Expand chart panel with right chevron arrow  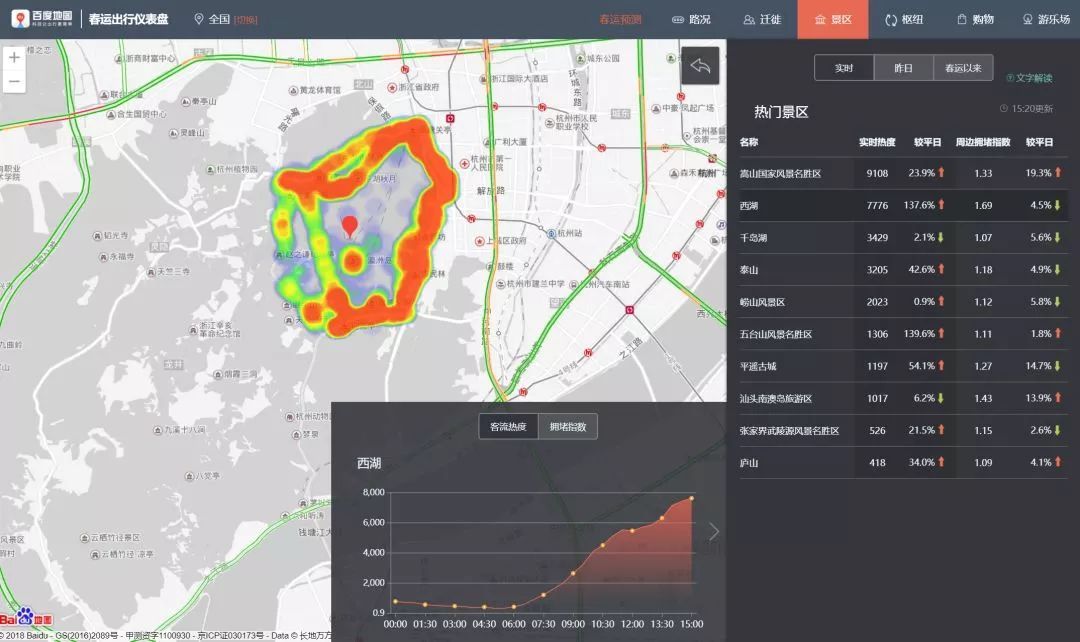coord(713,531)
